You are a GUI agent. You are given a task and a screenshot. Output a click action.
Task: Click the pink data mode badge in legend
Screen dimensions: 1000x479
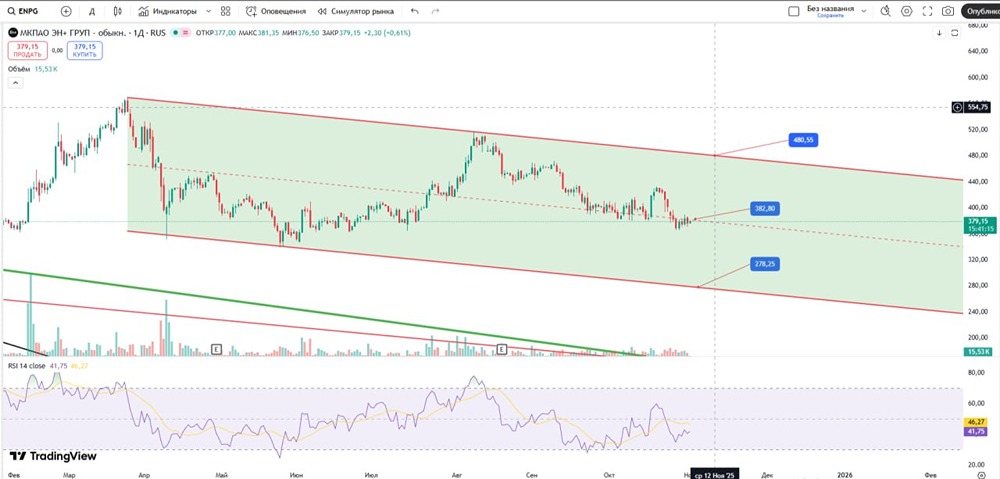(x=186, y=33)
